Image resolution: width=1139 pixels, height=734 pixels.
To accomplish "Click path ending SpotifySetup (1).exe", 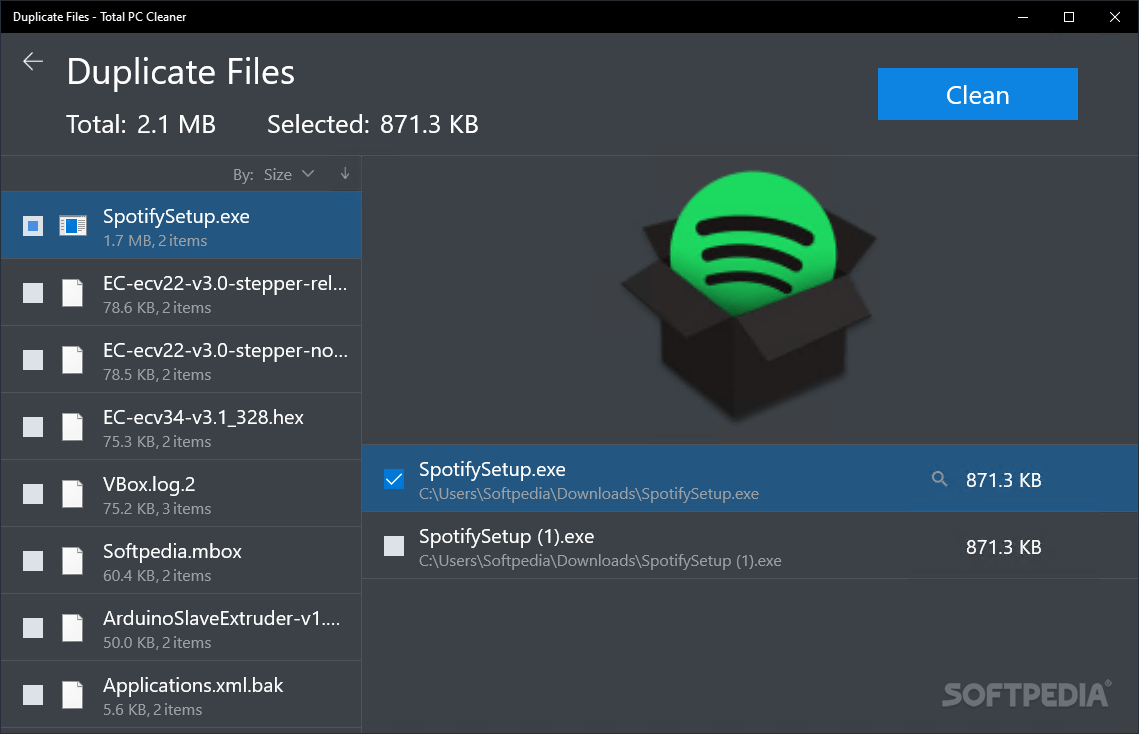I will tap(600, 561).
